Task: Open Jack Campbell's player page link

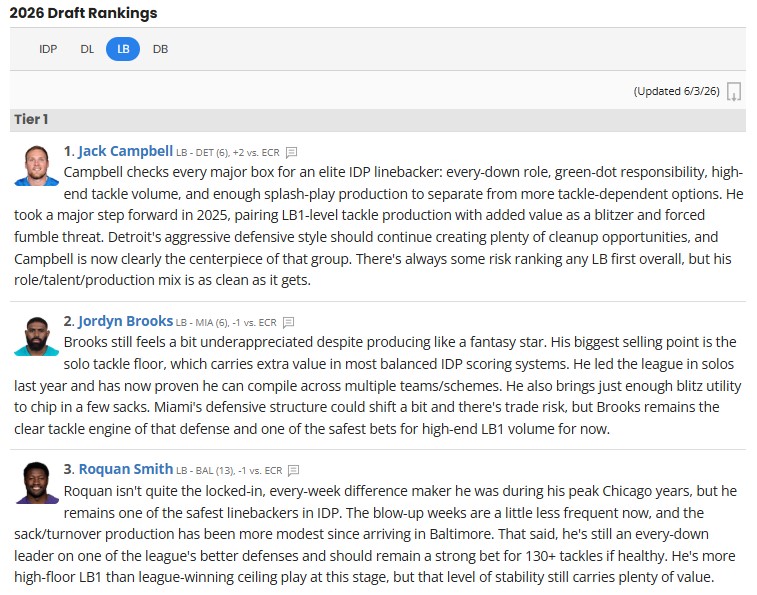Action: [x=126, y=151]
